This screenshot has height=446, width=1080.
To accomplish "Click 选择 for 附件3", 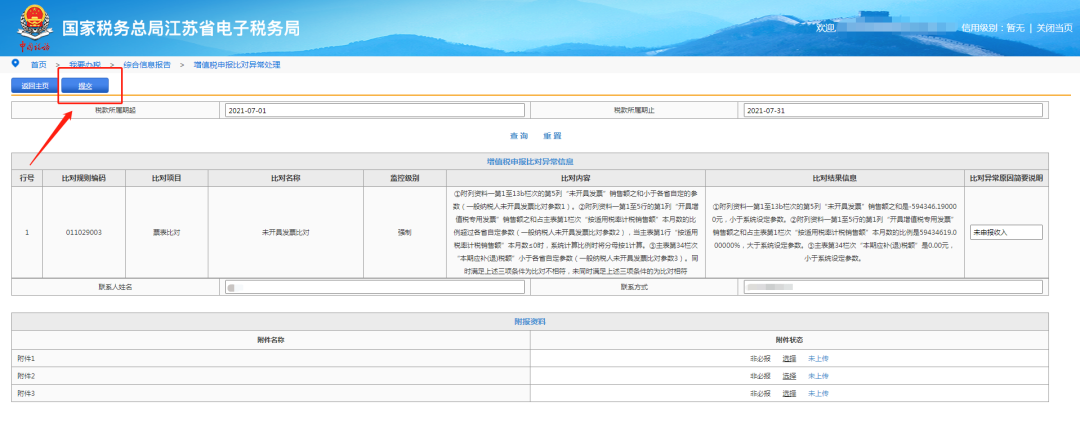I will point(789,393).
